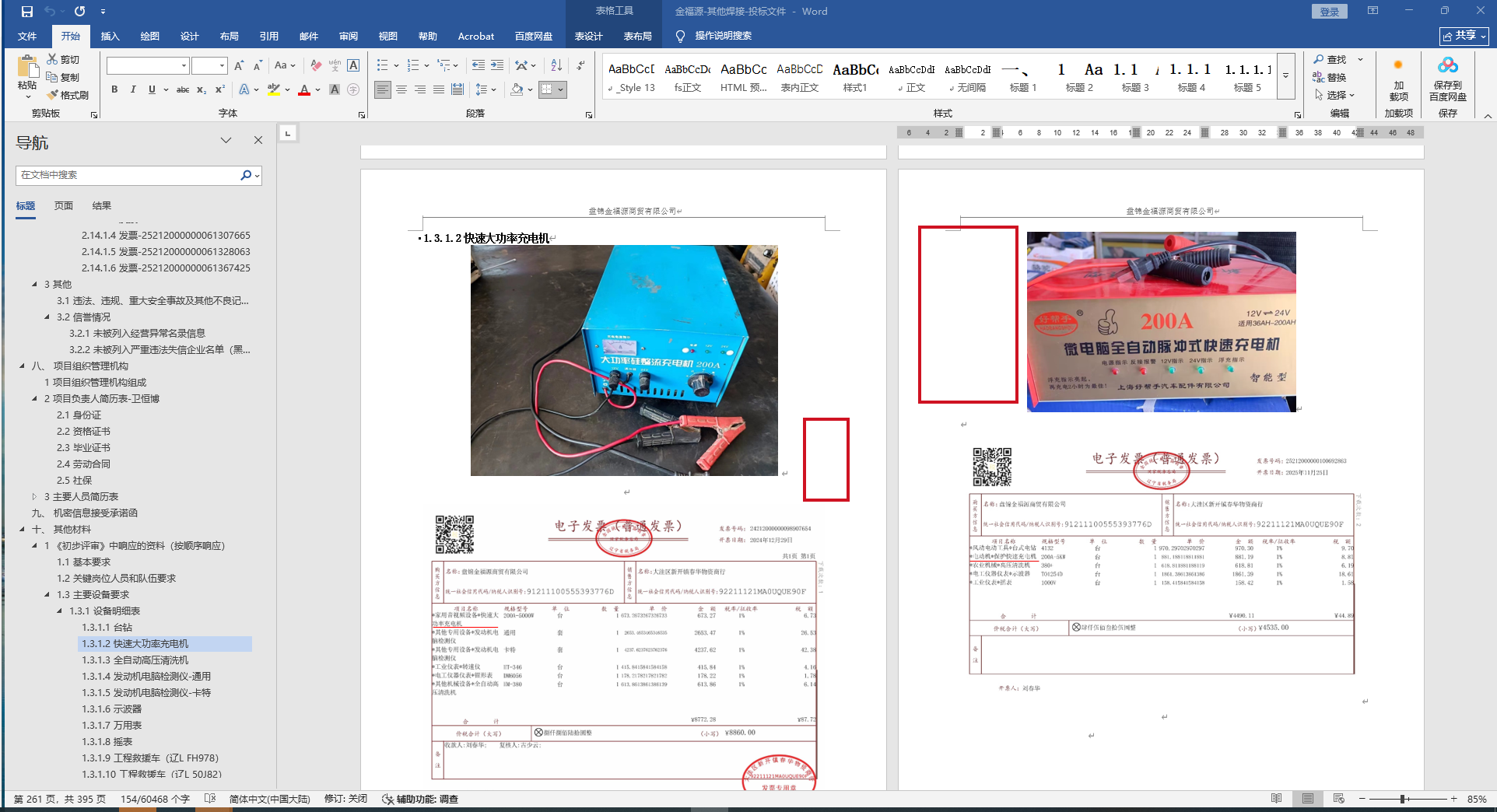Apply a character border with the boxed A icon
Screen dimensions: 1497x812
coord(353,65)
